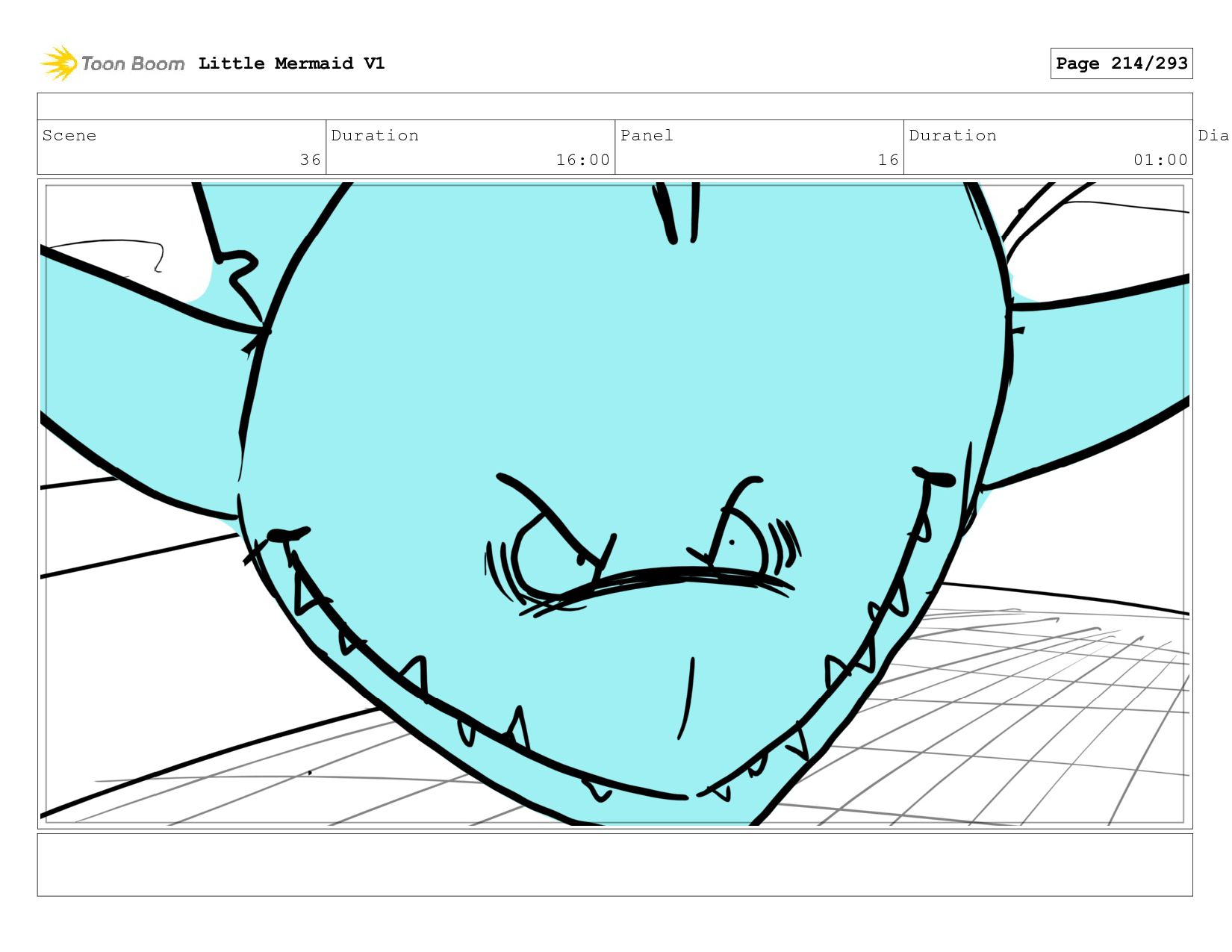Click panel duration value '01:00'
The width and height of the screenshot is (1232, 952).
click(1161, 160)
